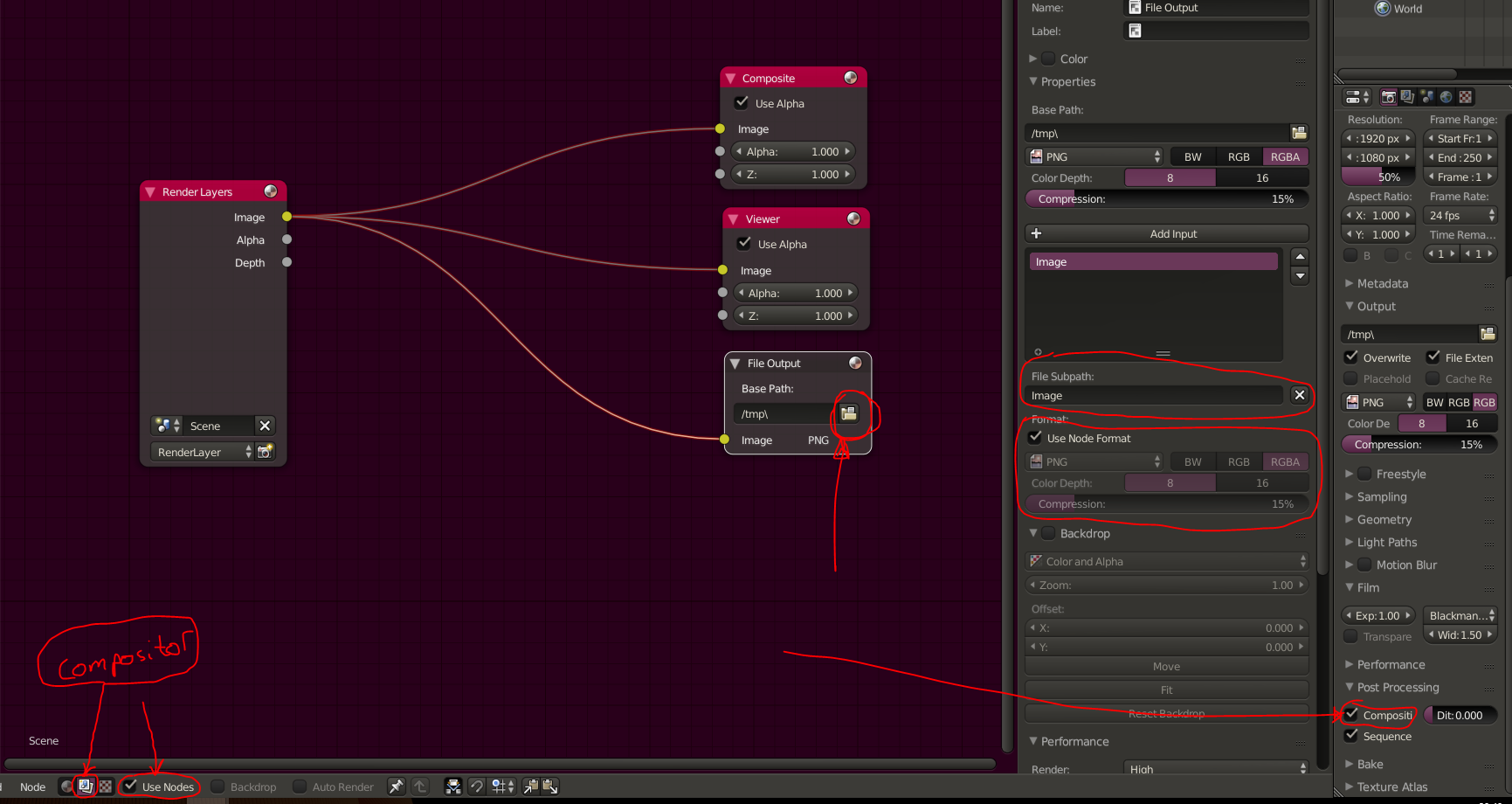Viewport: 1512px width, 804px height.
Task: Open the file browser icon beside tmp path
Action: [848, 413]
